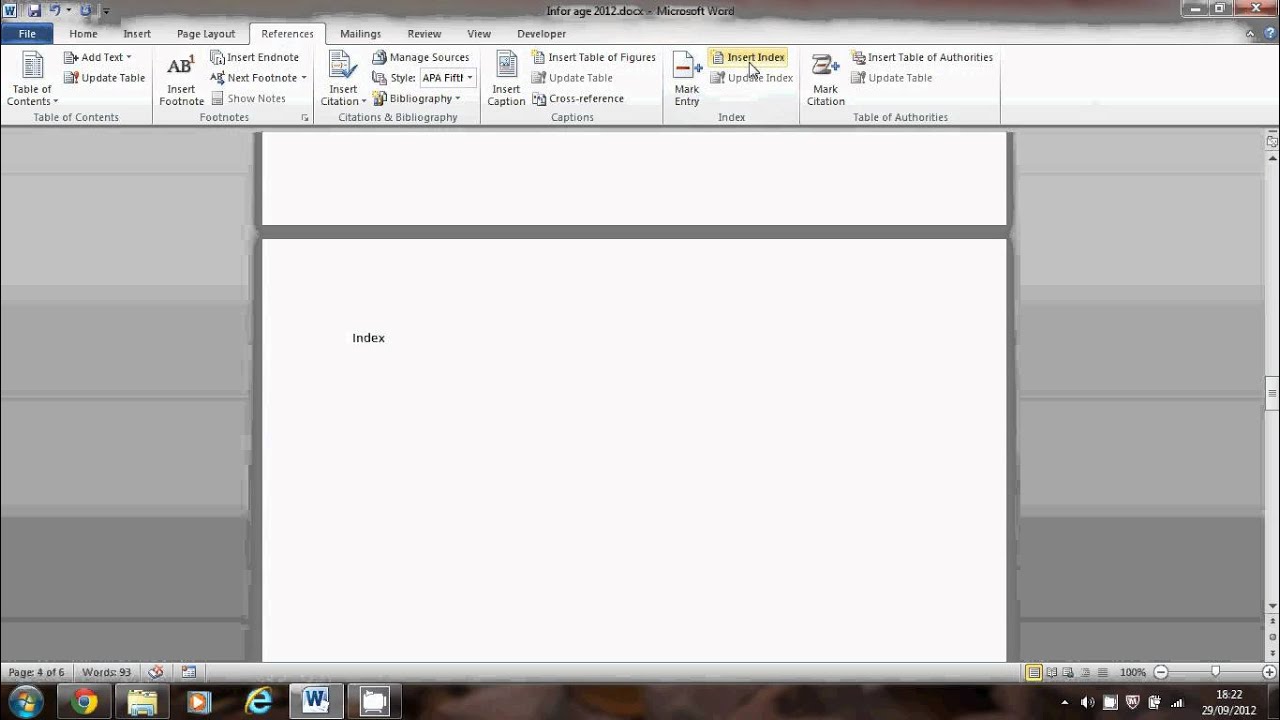
Task: Switch to the Insert ribbon tab
Action: click(137, 34)
